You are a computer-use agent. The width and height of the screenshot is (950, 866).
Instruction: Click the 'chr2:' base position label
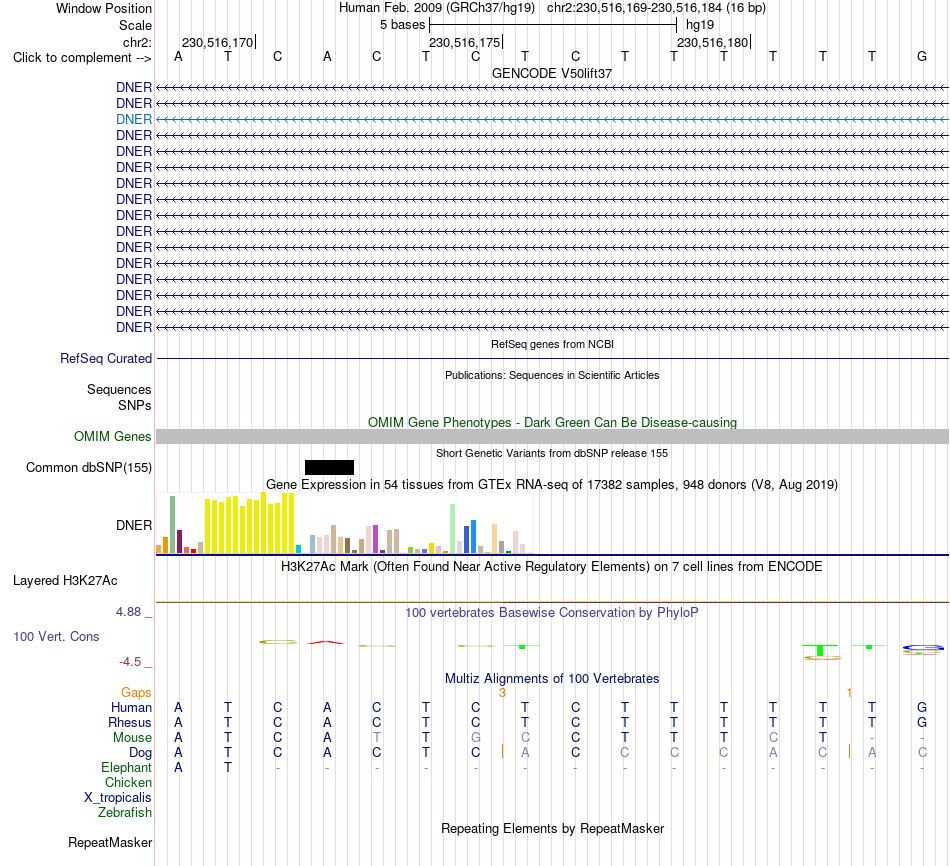pyautogui.click(x=137, y=42)
